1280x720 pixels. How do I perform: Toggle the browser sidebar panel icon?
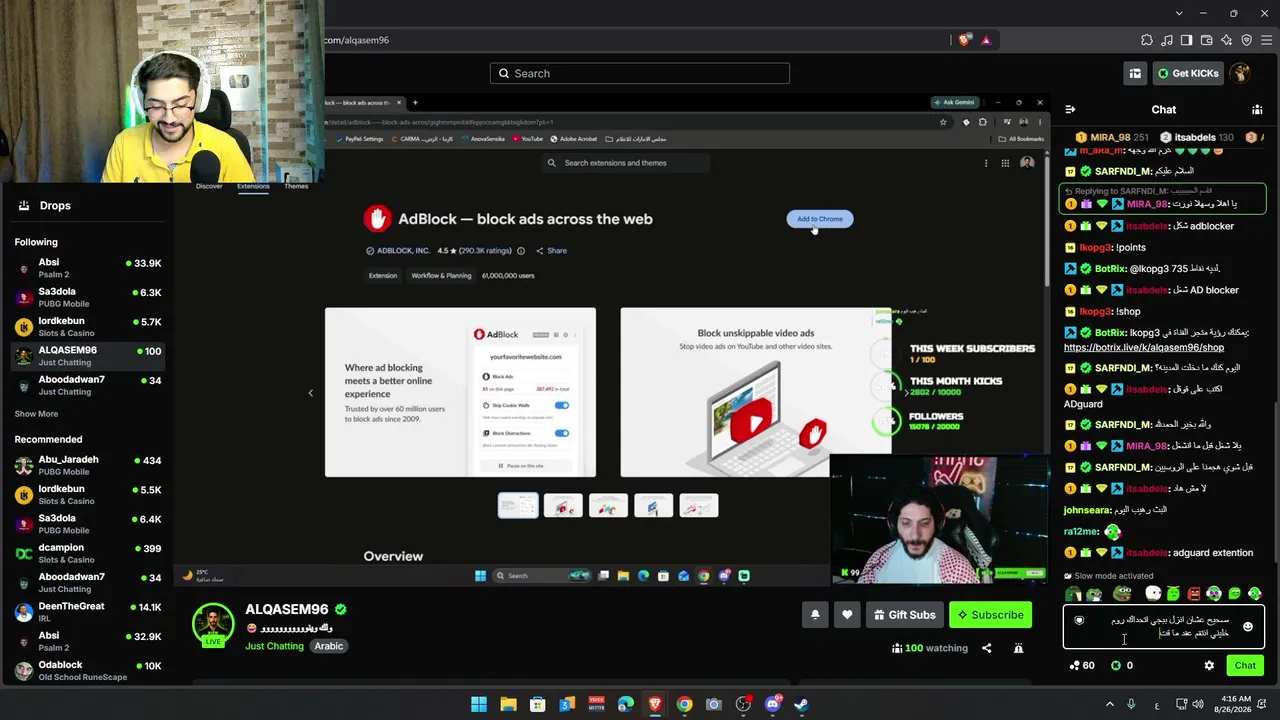tap(1187, 40)
